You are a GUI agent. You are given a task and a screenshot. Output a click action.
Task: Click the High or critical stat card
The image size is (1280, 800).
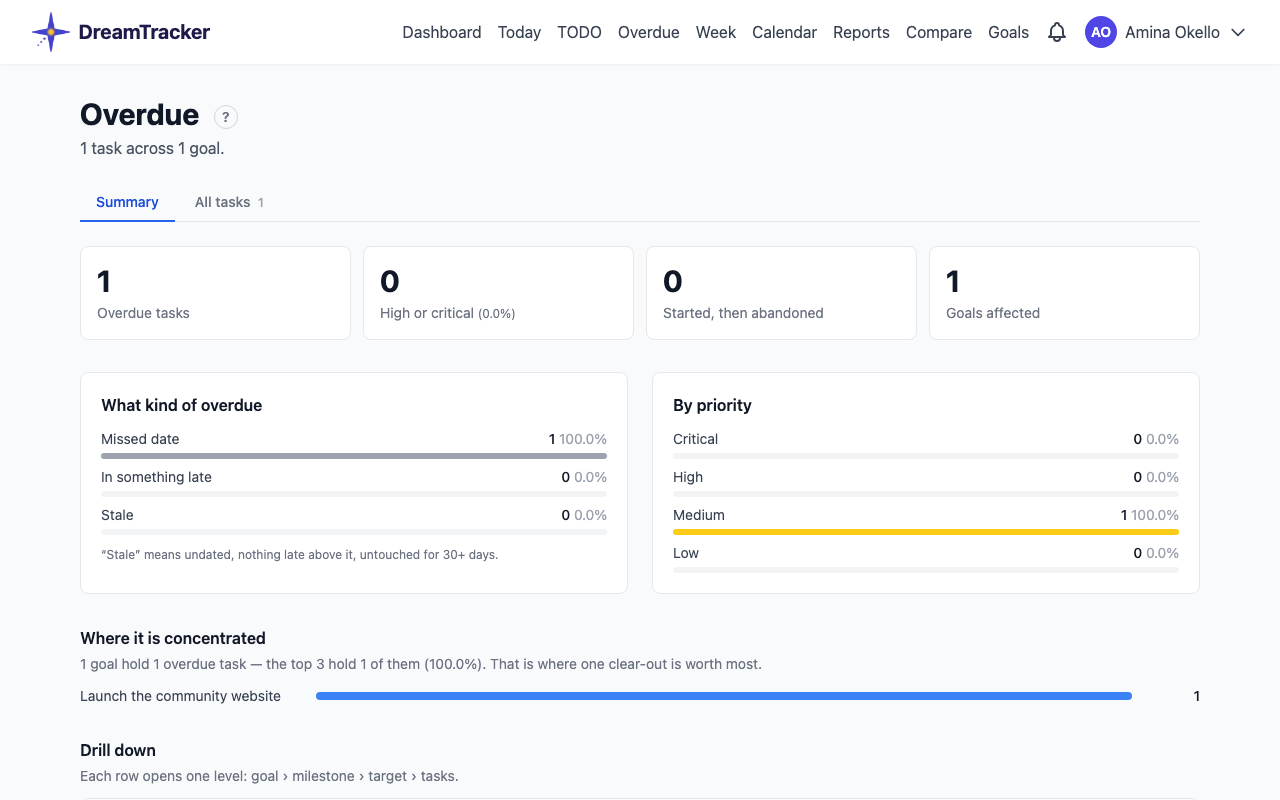click(x=498, y=293)
